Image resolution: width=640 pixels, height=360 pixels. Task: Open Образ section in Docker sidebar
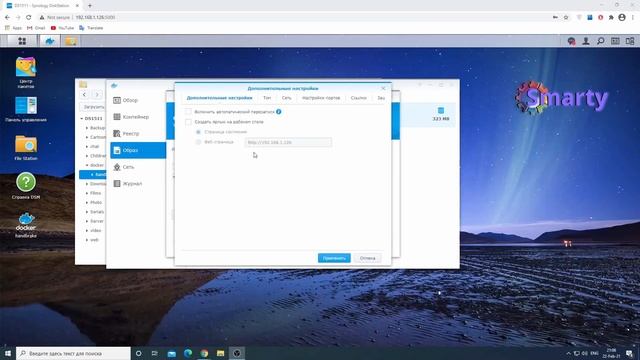point(138,150)
